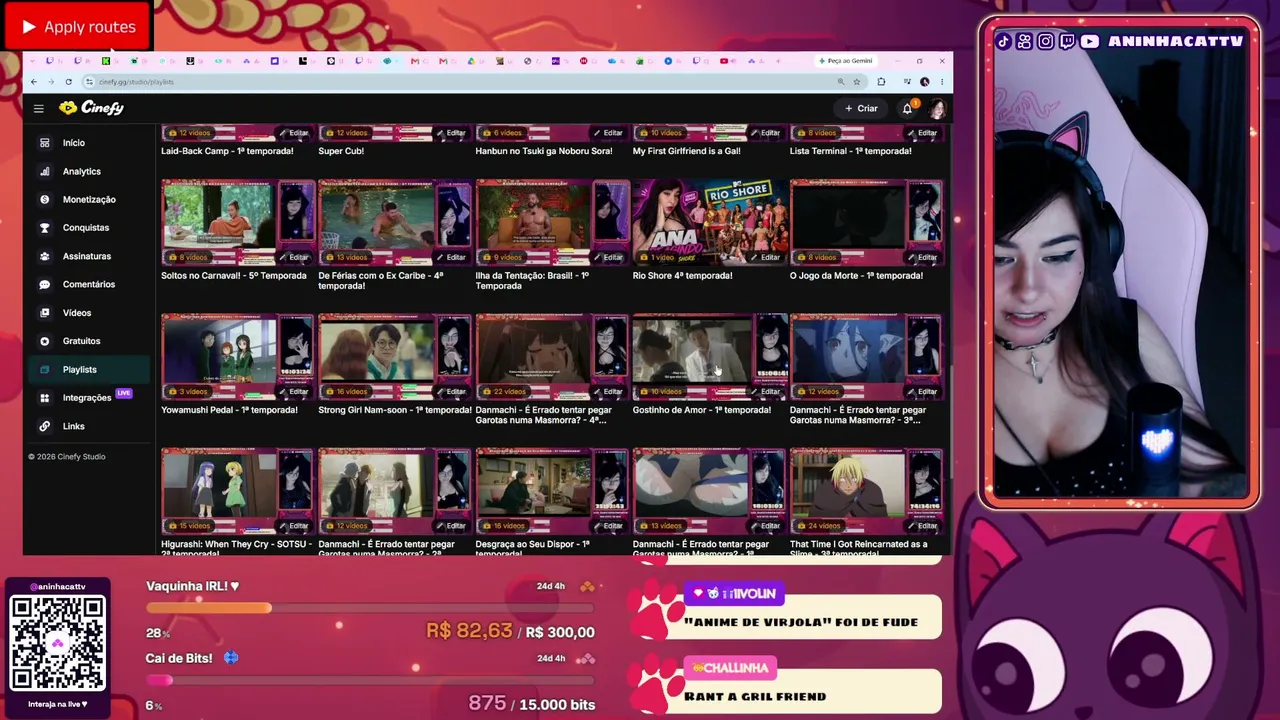
Task: Open the Laid-Back Camp playlist title
Action: pos(227,151)
